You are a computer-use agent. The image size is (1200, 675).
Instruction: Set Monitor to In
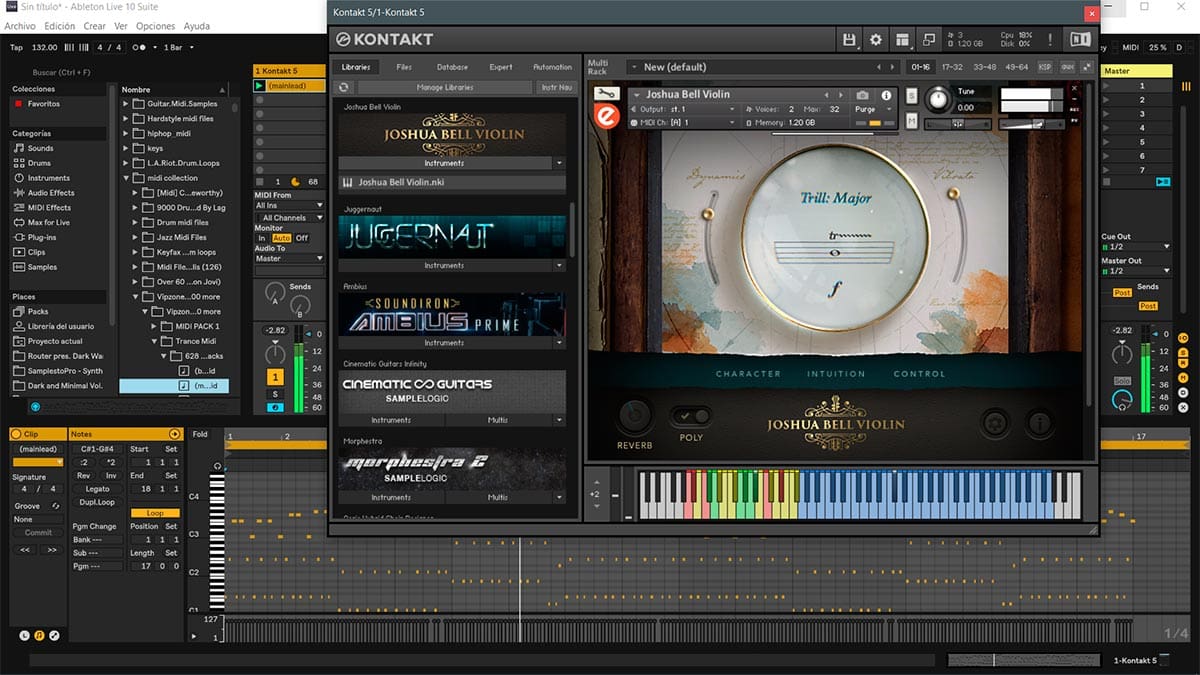tap(262, 238)
